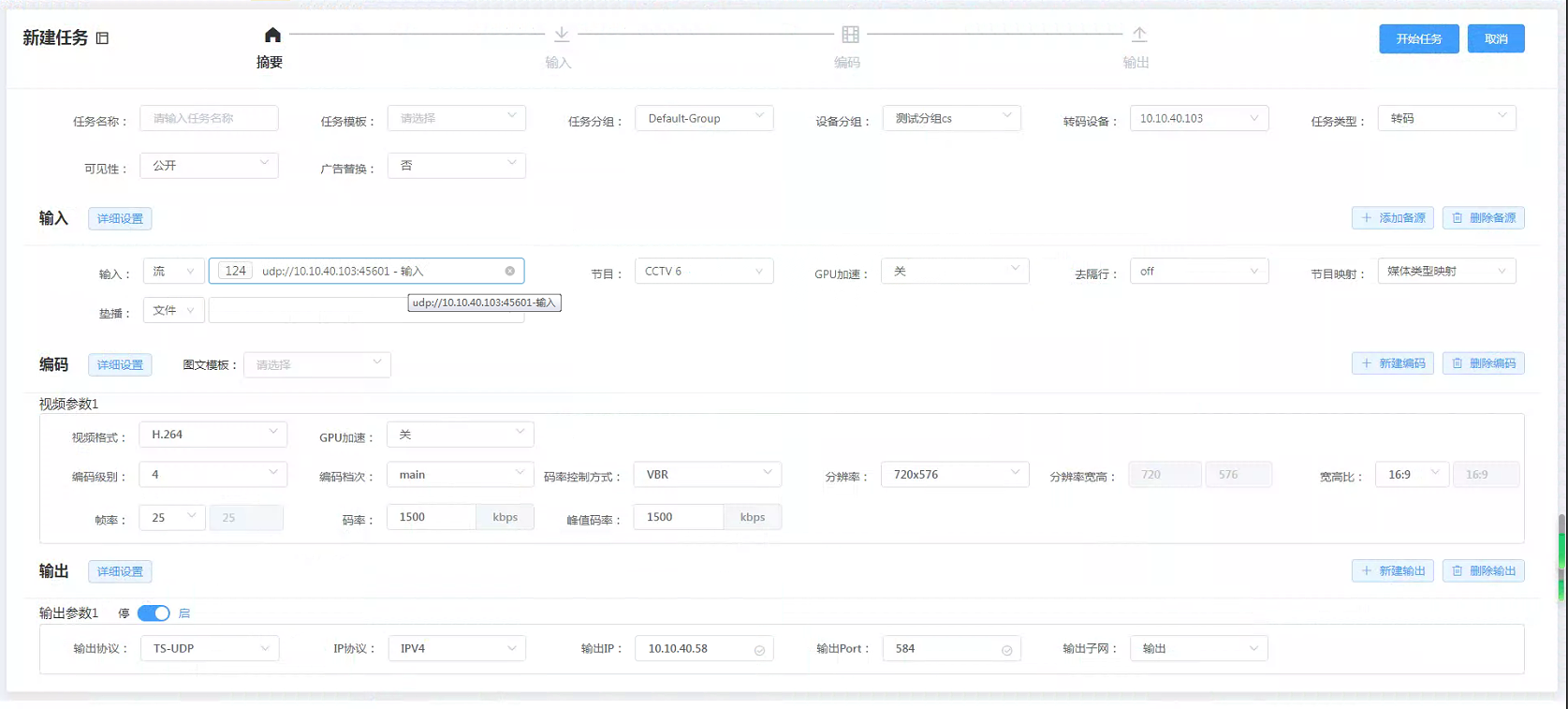
Task: Toggle the 输出参数1 停/启 switch
Action: [x=154, y=613]
